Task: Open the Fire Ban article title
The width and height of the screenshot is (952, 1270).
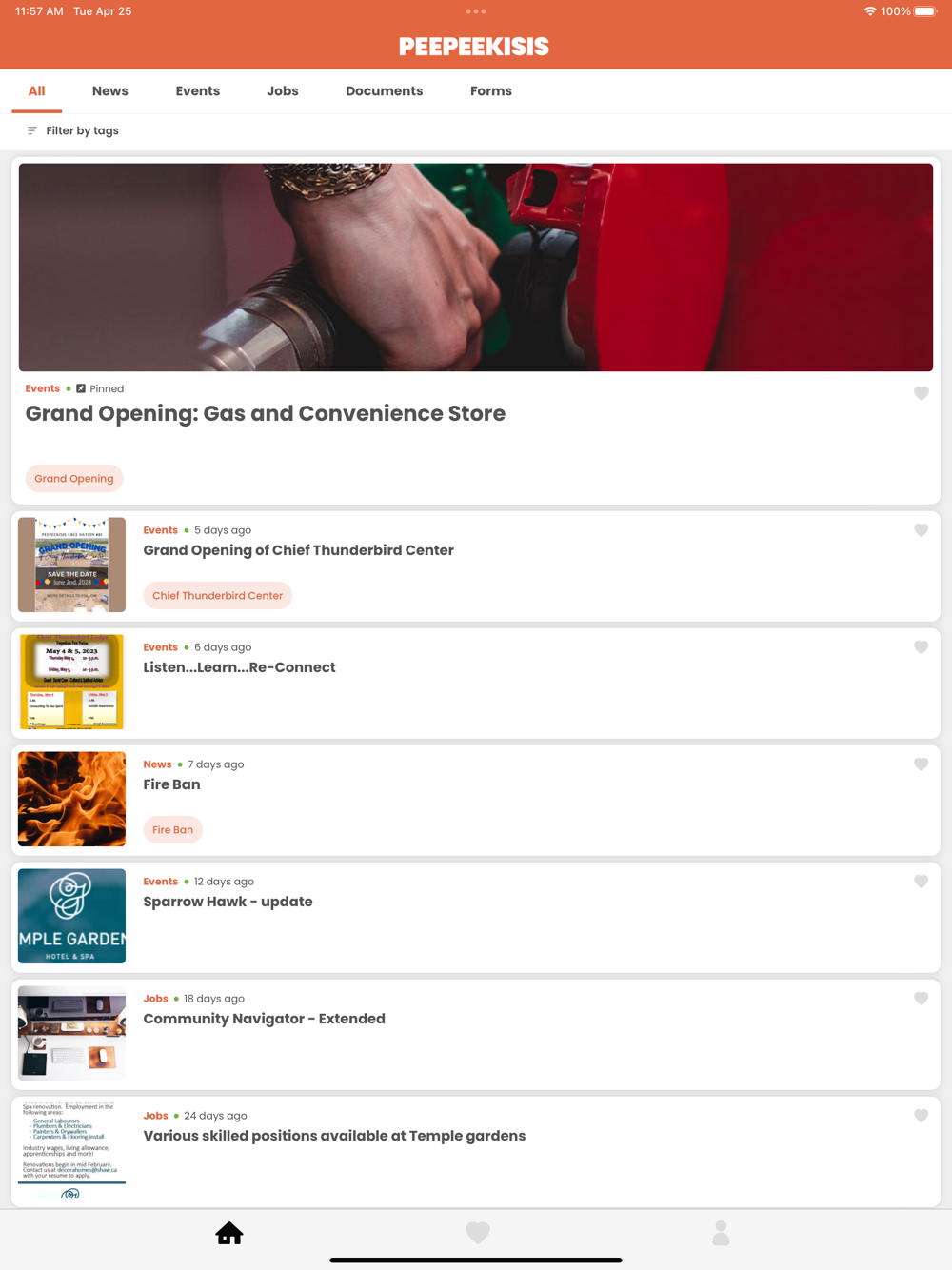Action: pyautogui.click(x=172, y=784)
